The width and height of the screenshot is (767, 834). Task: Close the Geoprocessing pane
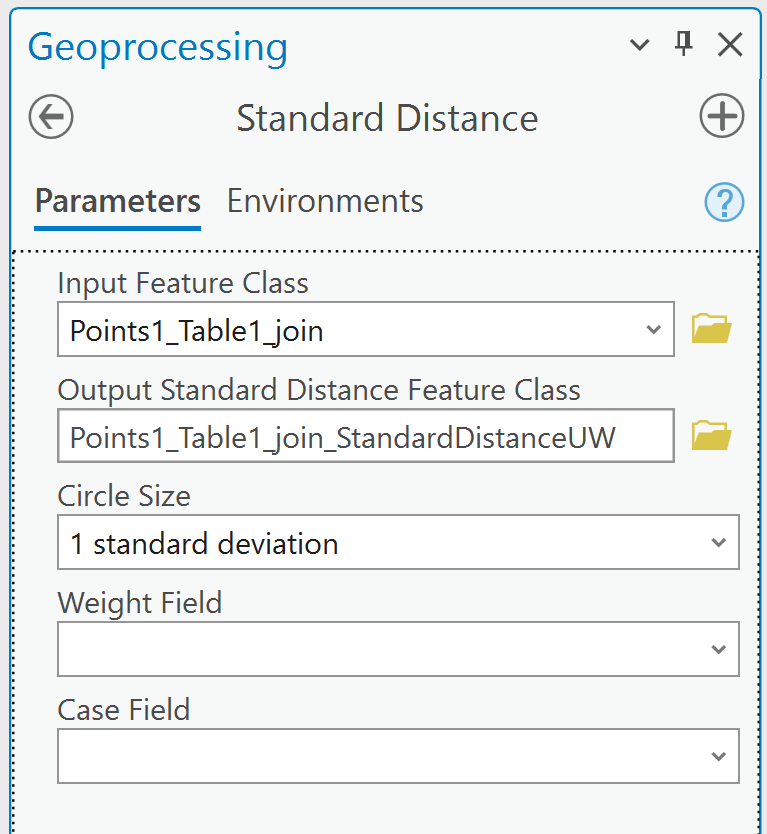pyautogui.click(x=730, y=44)
